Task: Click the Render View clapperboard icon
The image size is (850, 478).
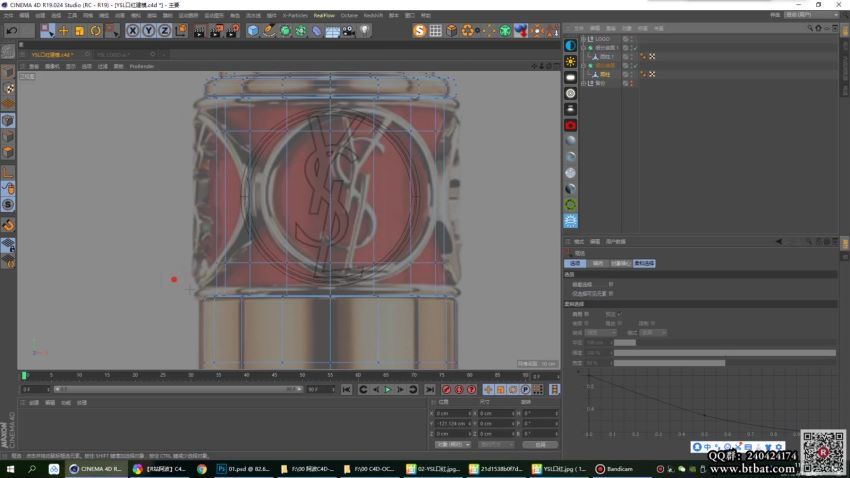Action: click(x=199, y=31)
